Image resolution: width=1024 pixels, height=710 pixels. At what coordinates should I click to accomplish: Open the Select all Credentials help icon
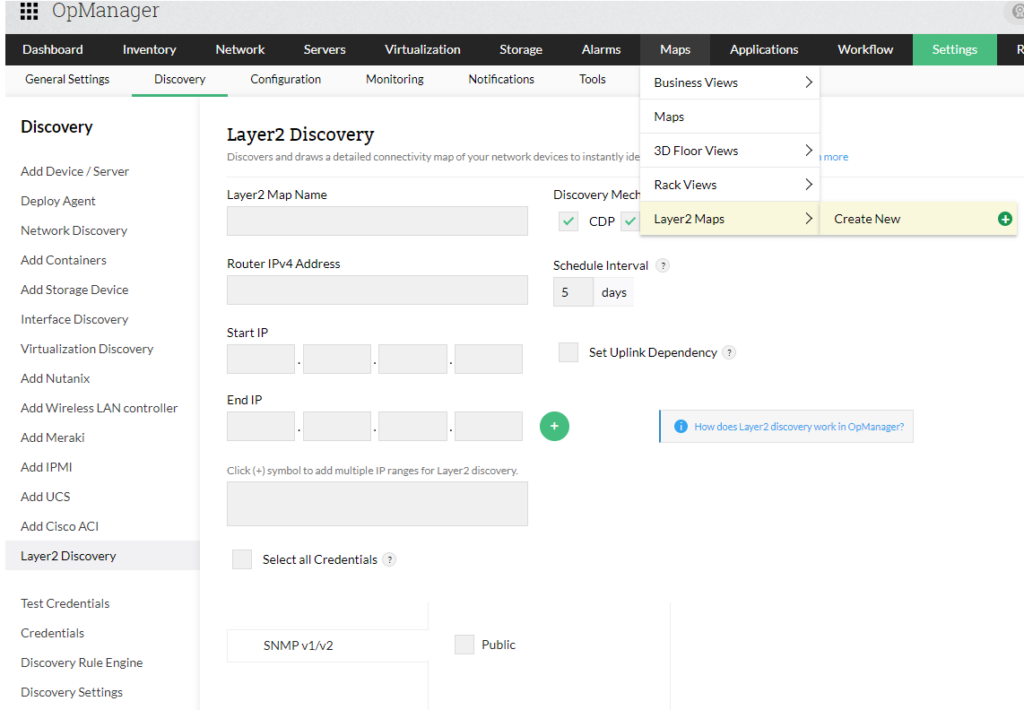pos(389,559)
